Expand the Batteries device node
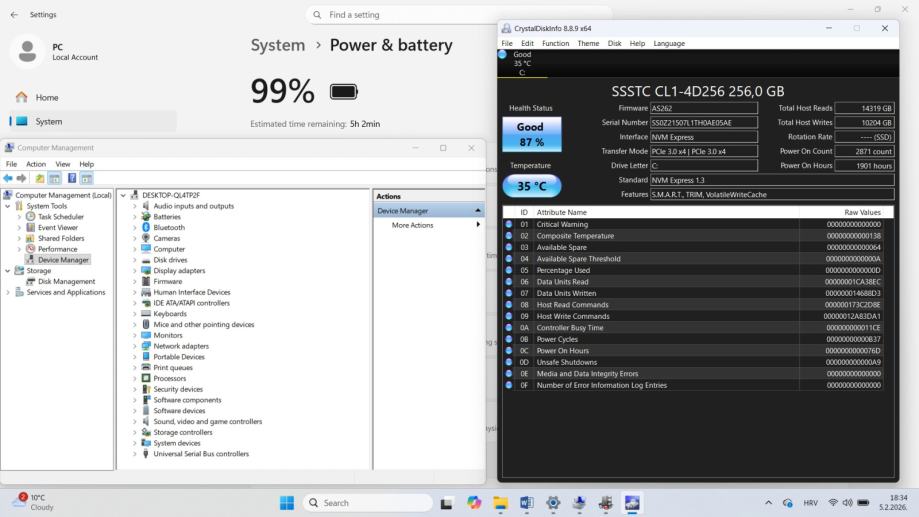The height and width of the screenshot is (517, 919). (134, 217)
